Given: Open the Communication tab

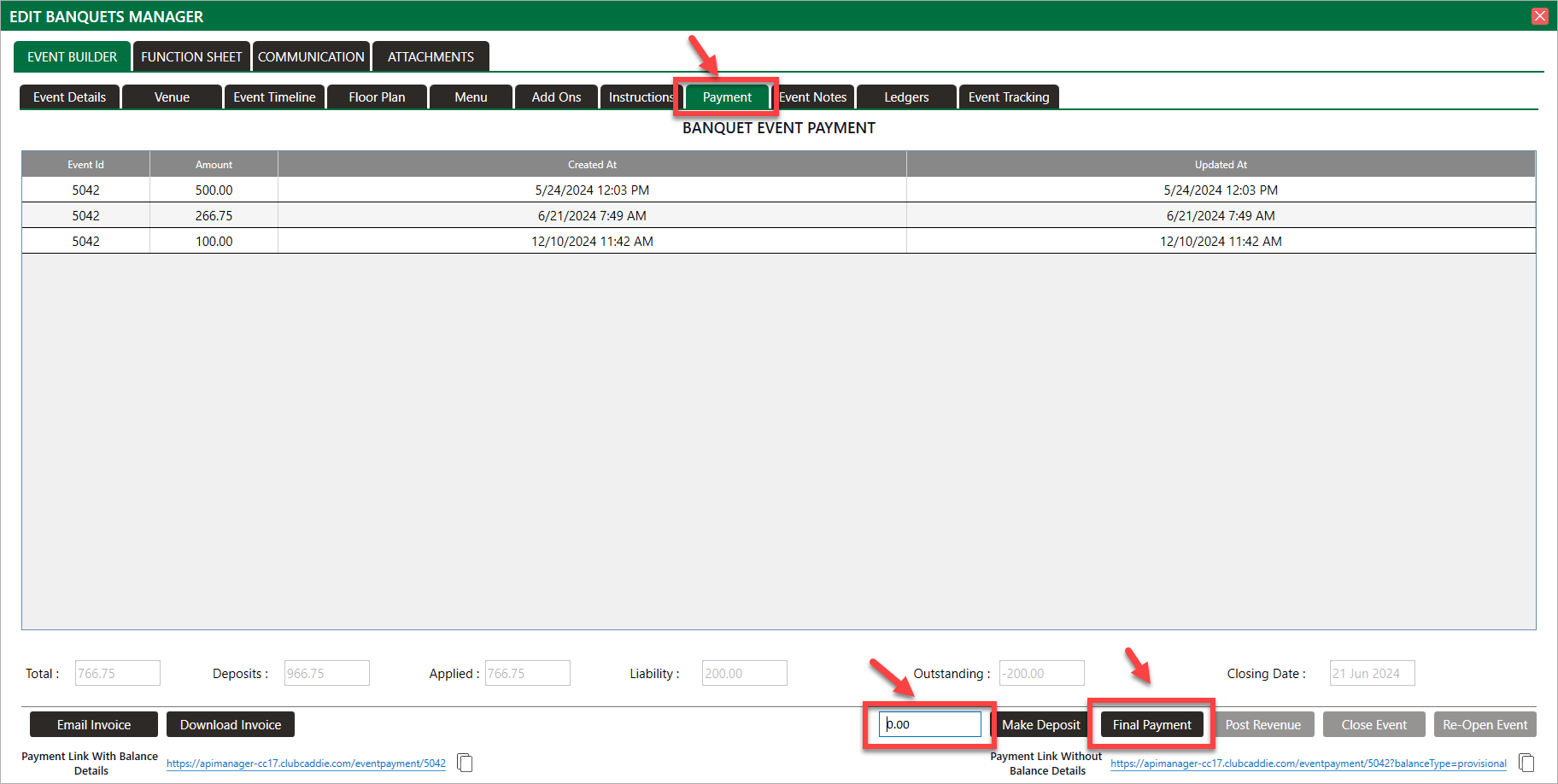Looking at the screenshot, I should coord(311,57).
